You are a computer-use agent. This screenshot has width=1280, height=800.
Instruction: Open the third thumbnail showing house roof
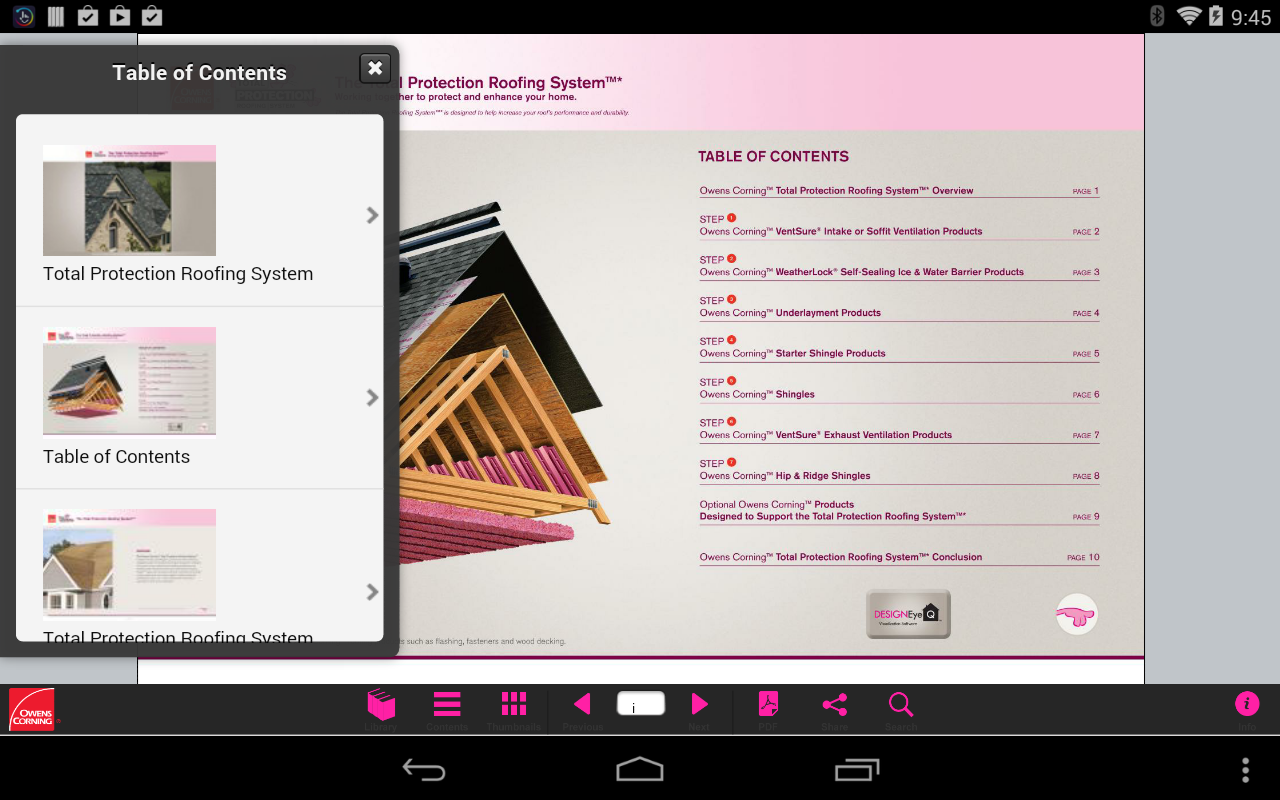129,564
